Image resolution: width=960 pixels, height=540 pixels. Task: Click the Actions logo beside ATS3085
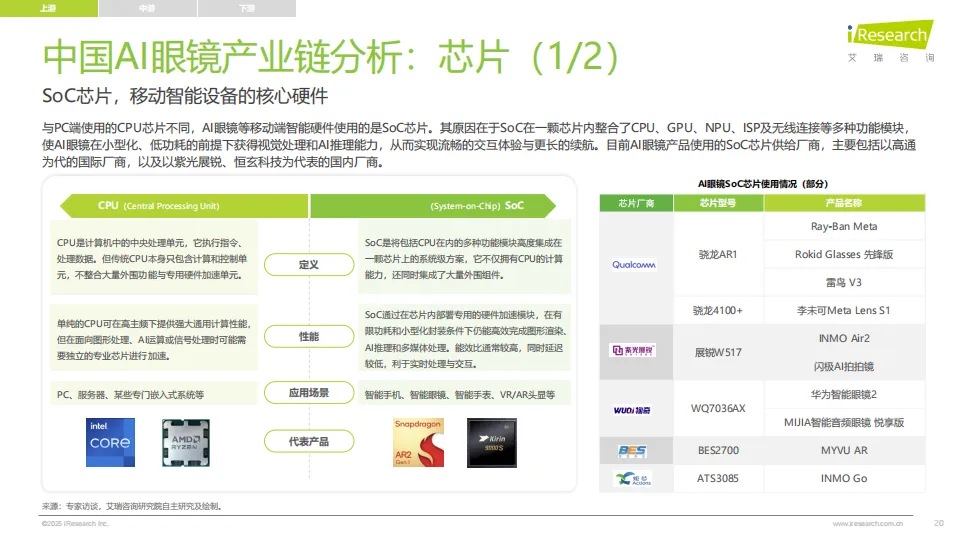[x=633, y=479]
